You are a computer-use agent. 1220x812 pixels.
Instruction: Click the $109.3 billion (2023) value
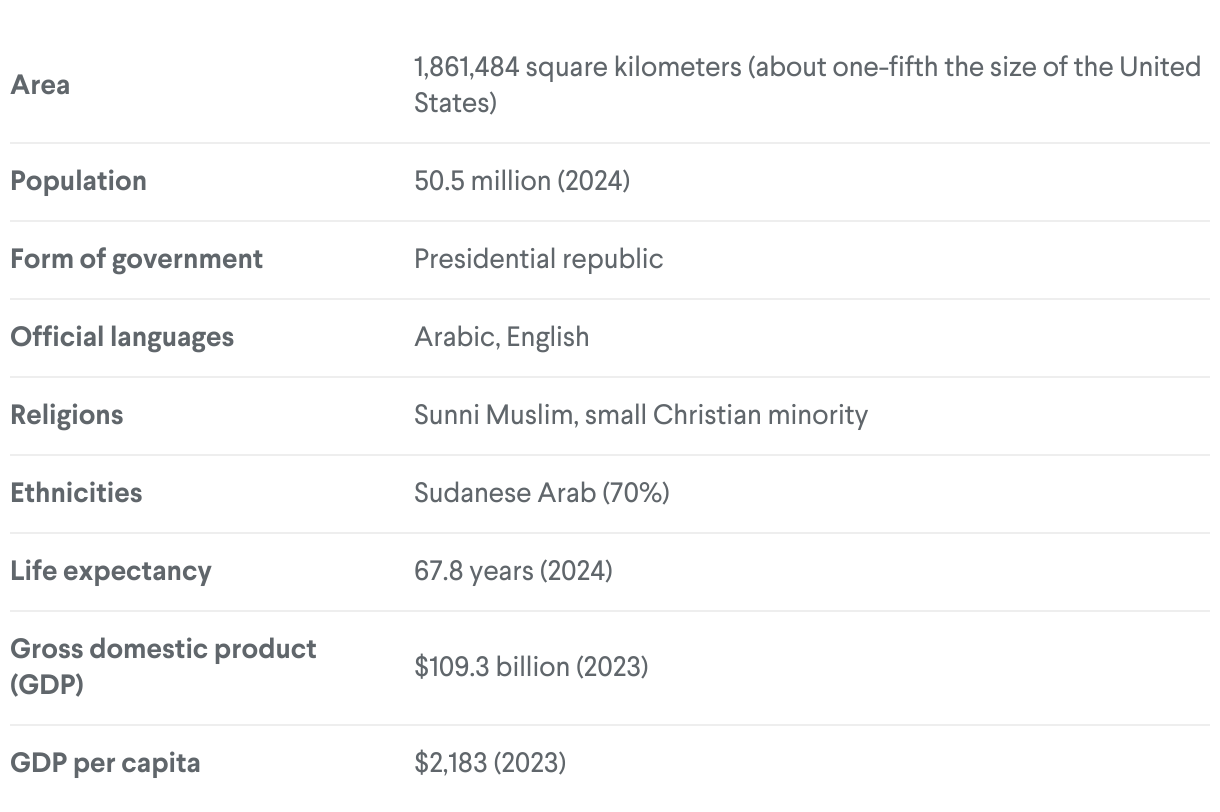(531, 667)
